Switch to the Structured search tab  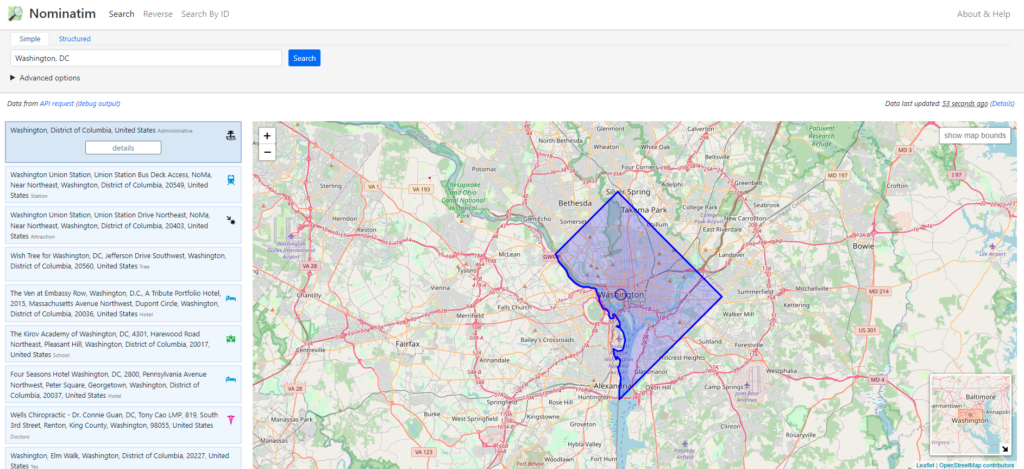pyautogui.click(x=74, y=39)
